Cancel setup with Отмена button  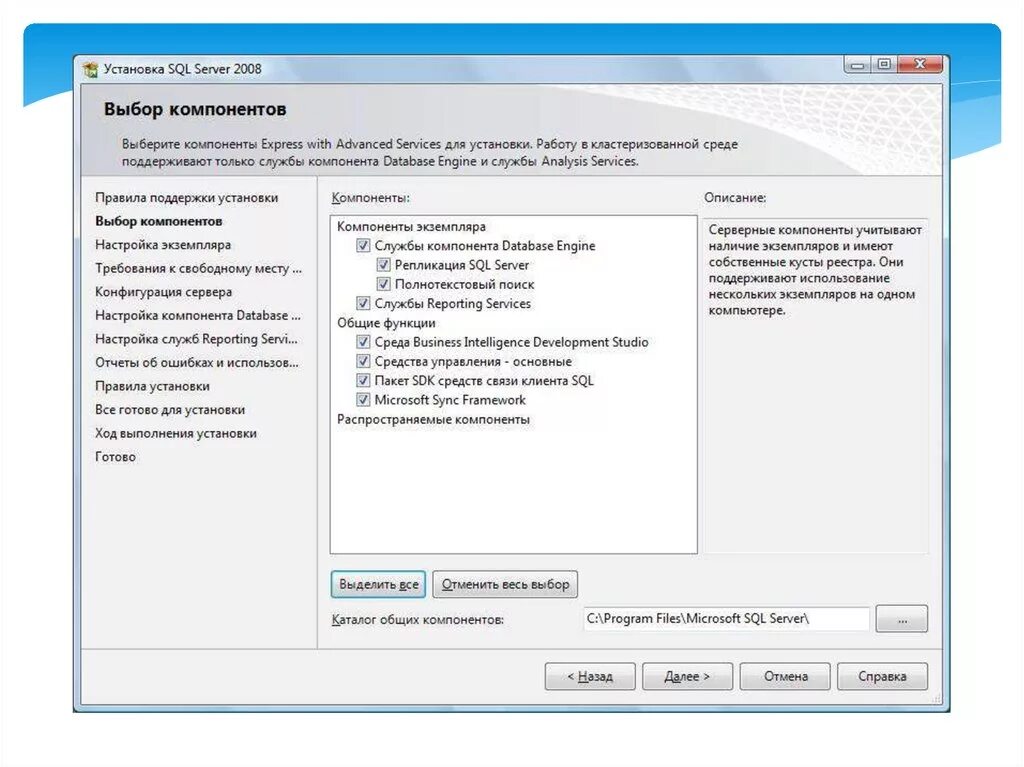(x=785, y=677)
